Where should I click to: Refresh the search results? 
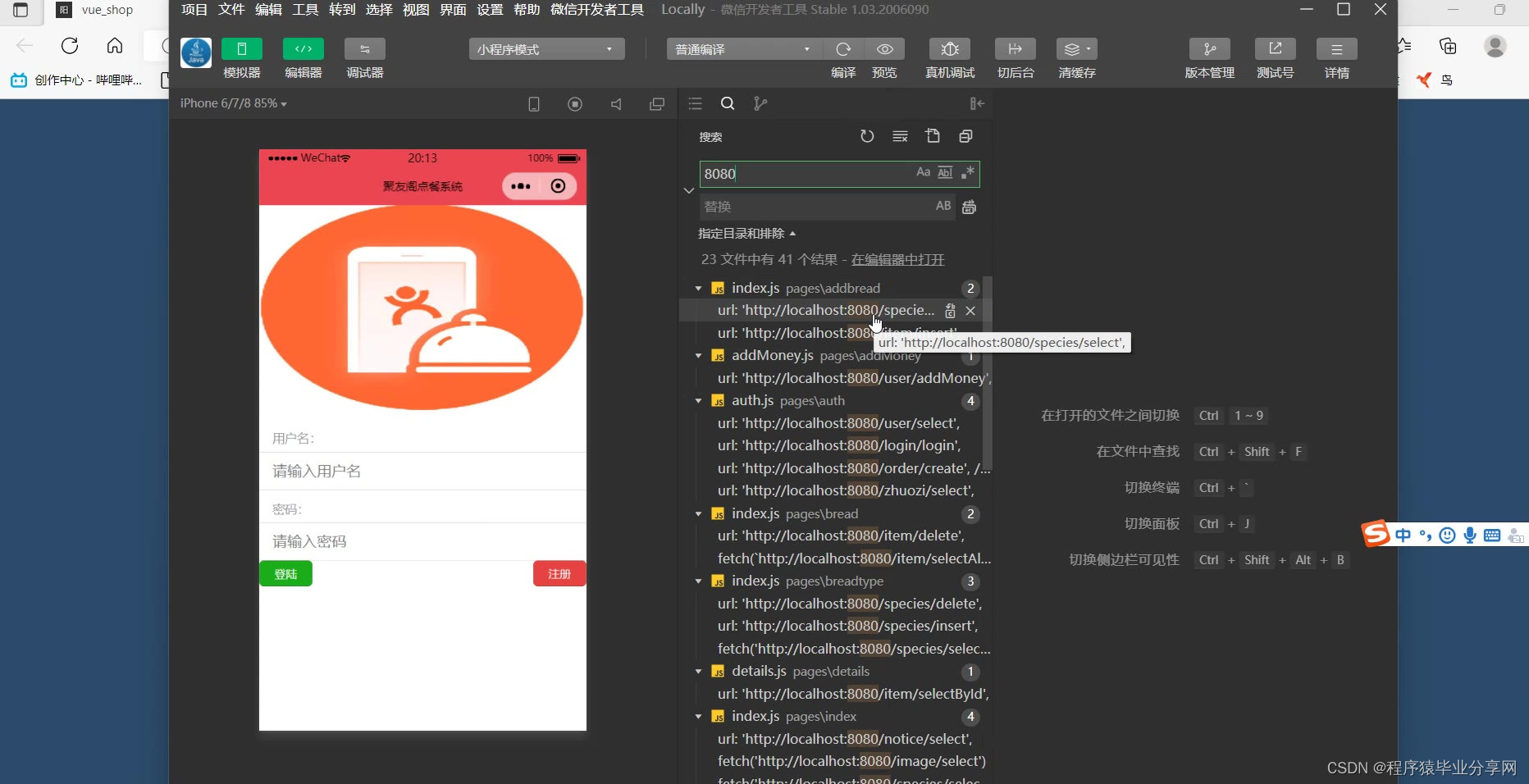(x=867, y=136)
